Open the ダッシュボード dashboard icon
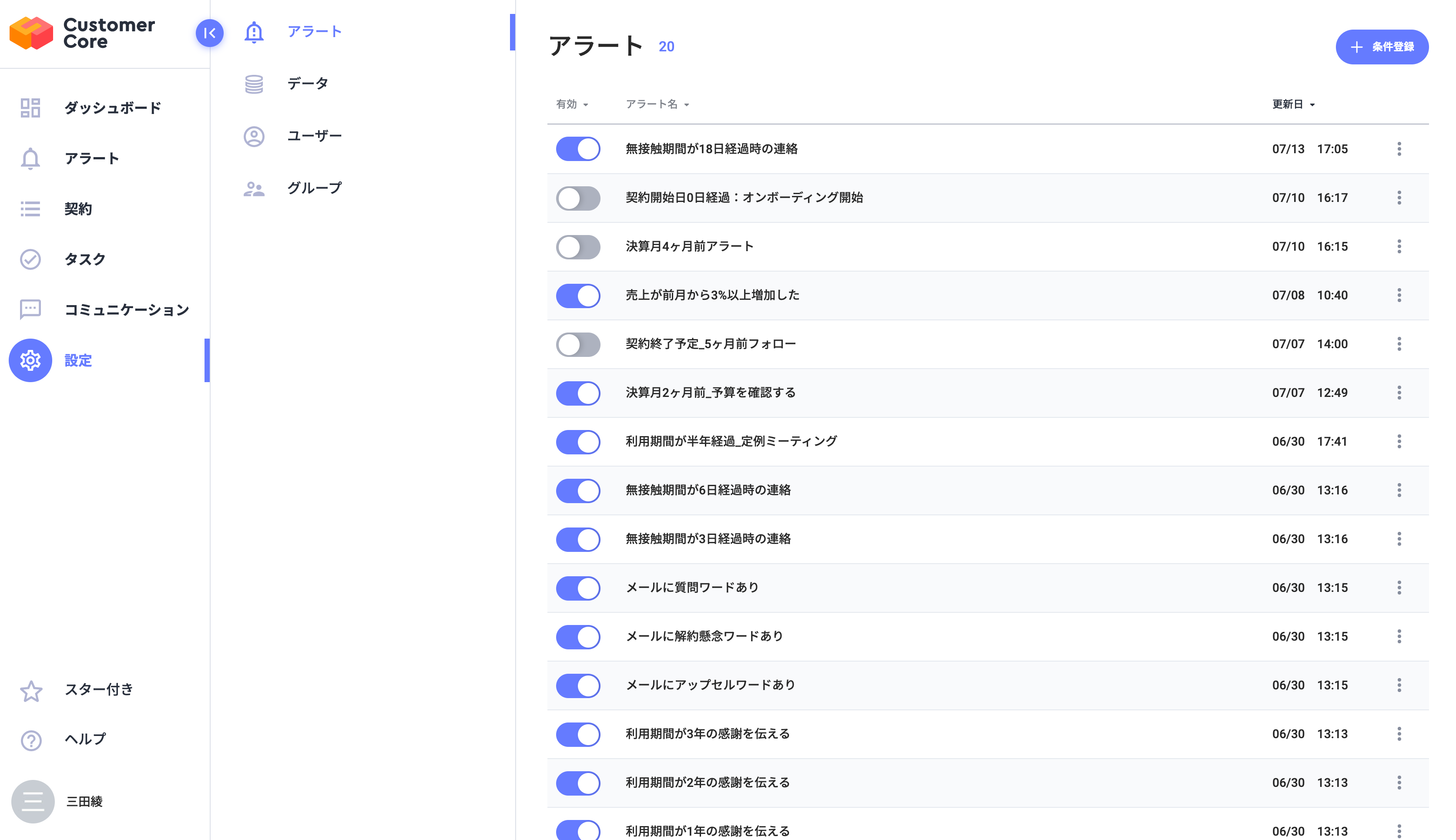Viewport: 1456px width, 840px height. [x=30, y=108]
